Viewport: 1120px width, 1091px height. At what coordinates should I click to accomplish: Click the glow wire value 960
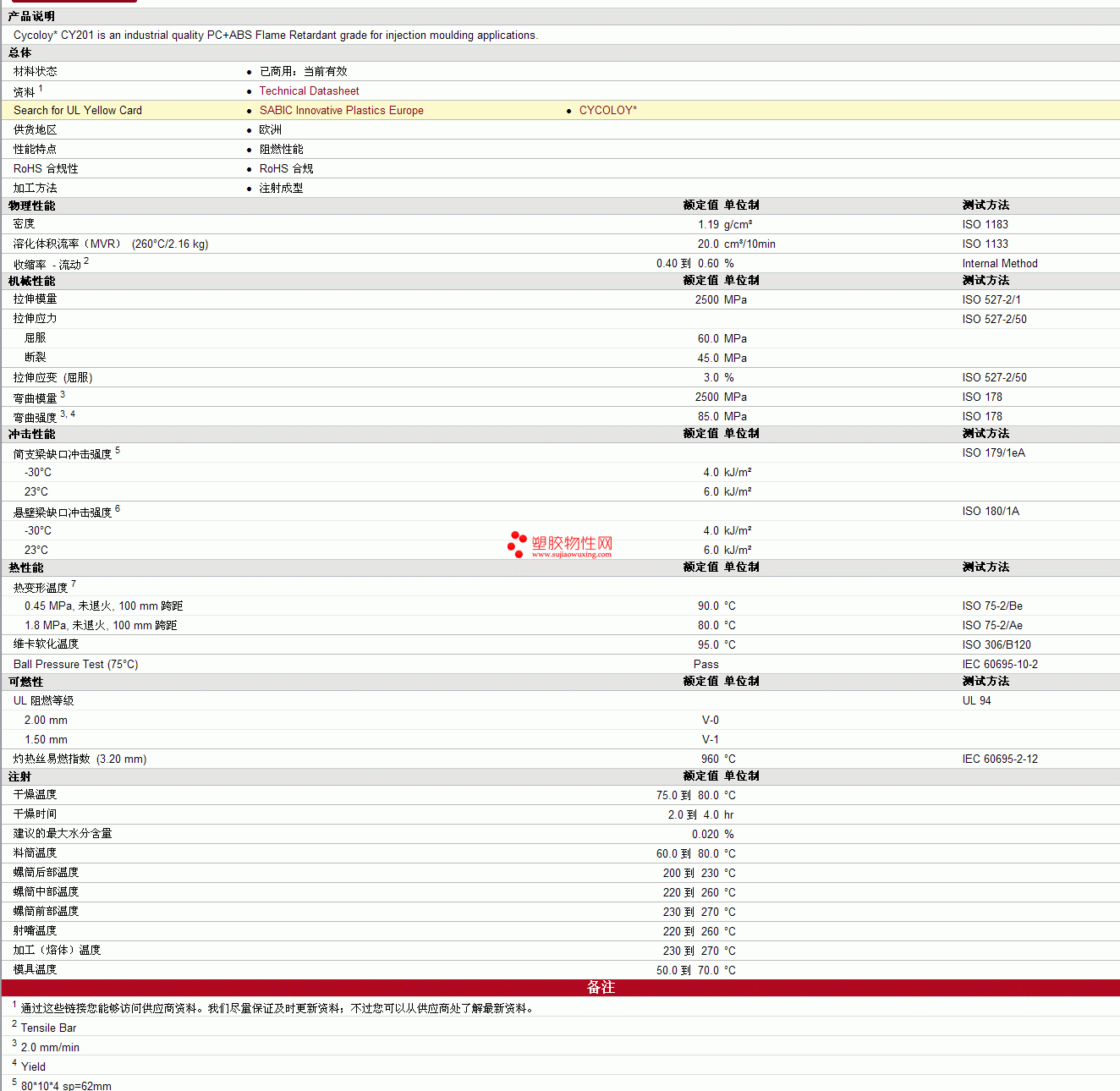pyautogui.click(x=710, y=759)
